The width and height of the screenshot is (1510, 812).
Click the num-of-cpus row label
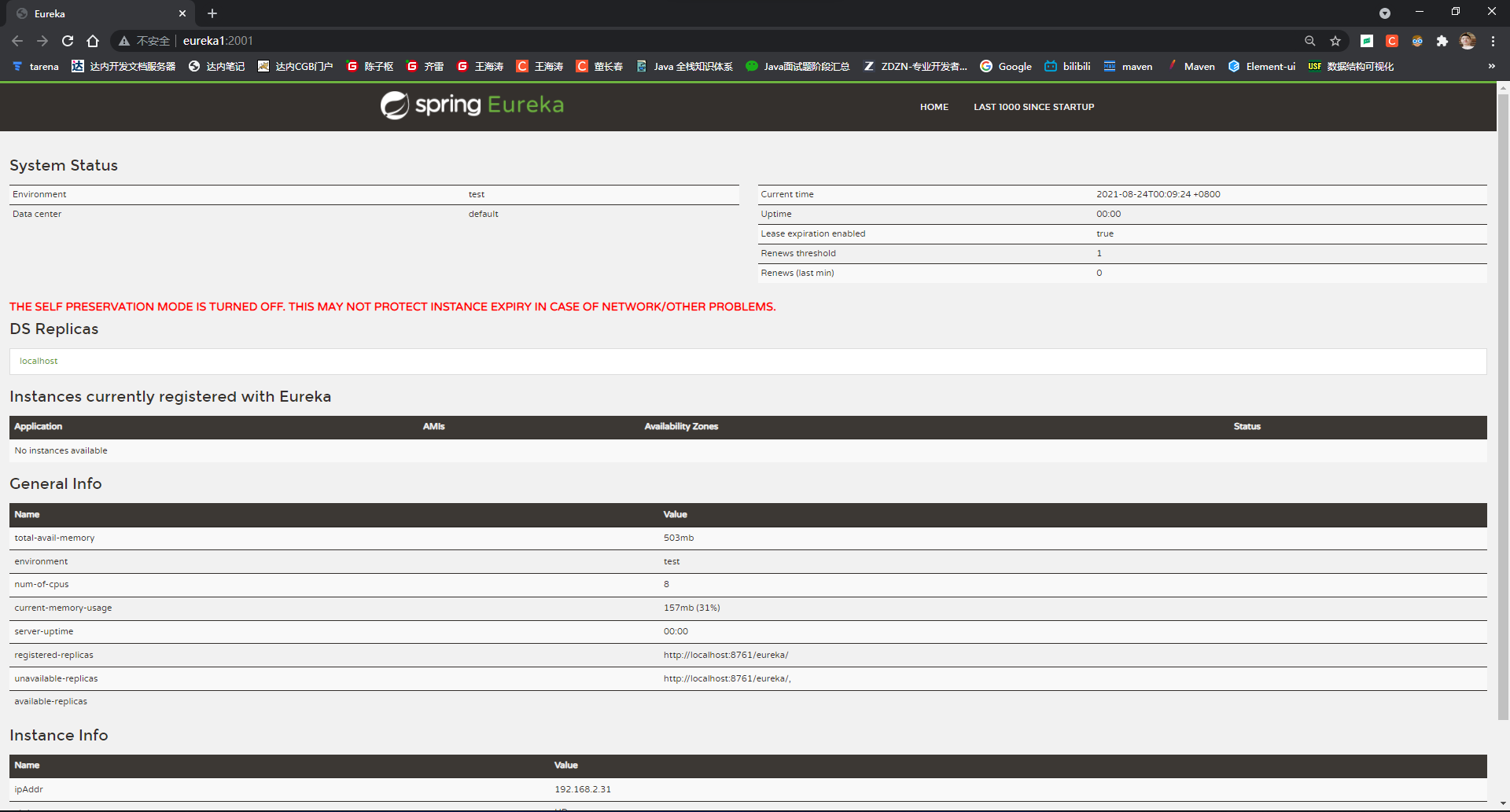click(x=42, y=584)
